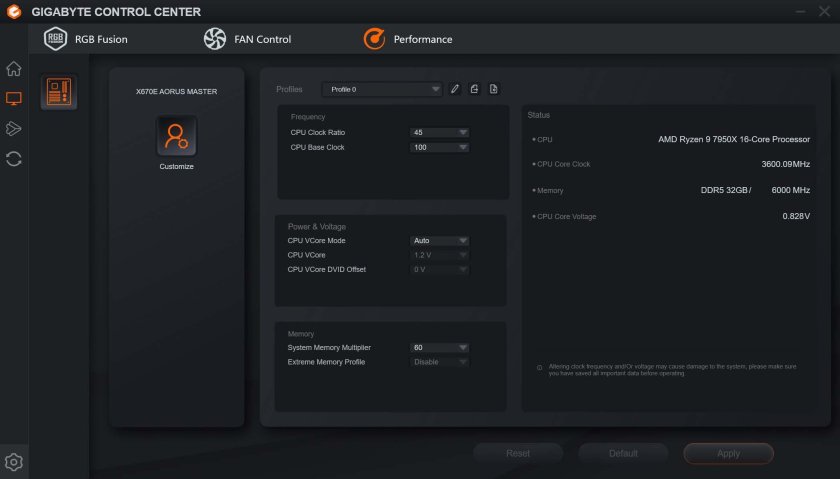Select the Performance tab
This screenshot has width=840, height=479.
[x=408, y=39]
